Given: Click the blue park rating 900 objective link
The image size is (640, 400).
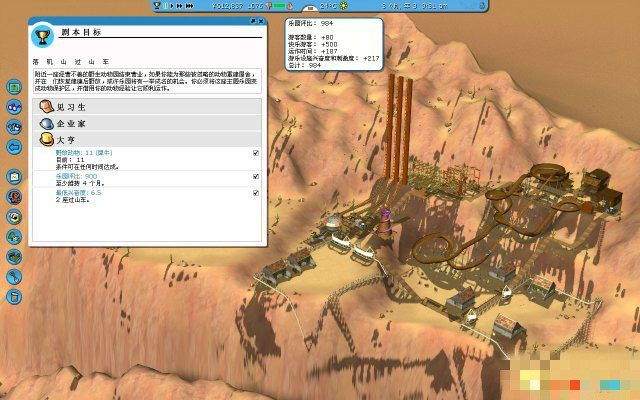Looking at the screenshot, I should click(x=76, y=176).
